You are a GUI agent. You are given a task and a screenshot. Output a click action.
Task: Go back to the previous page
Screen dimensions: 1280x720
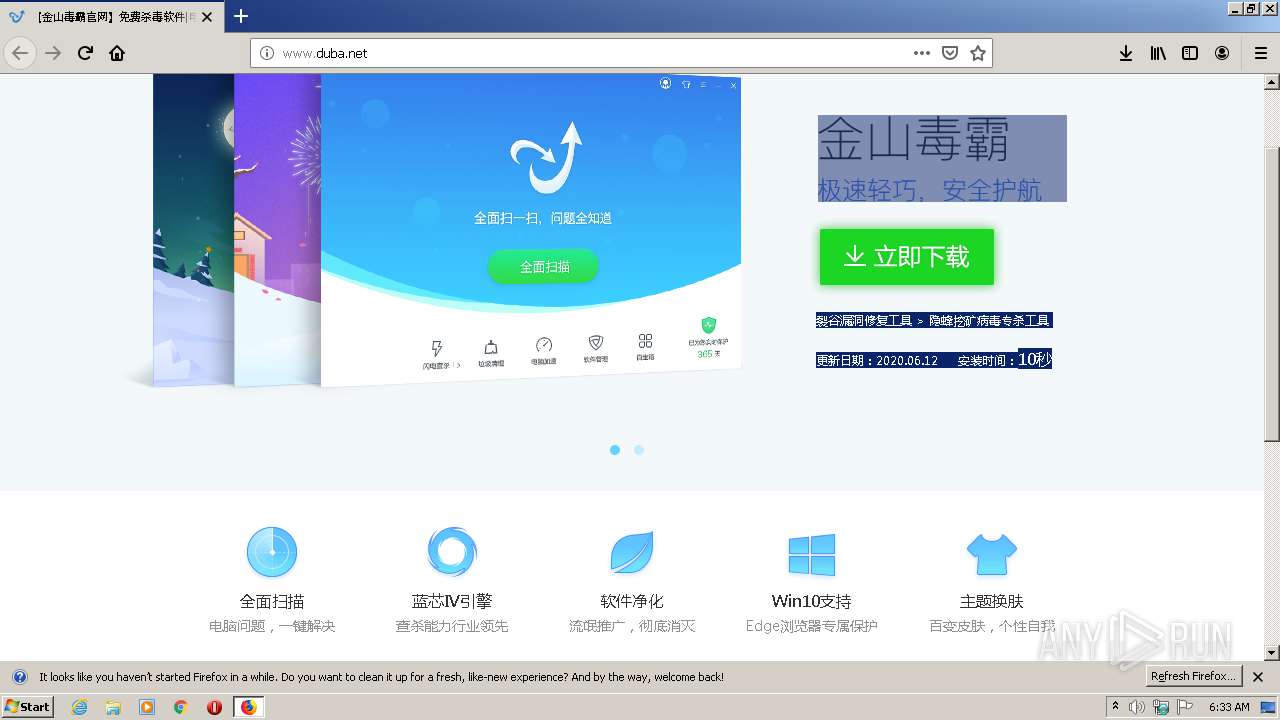pos(20,53)
